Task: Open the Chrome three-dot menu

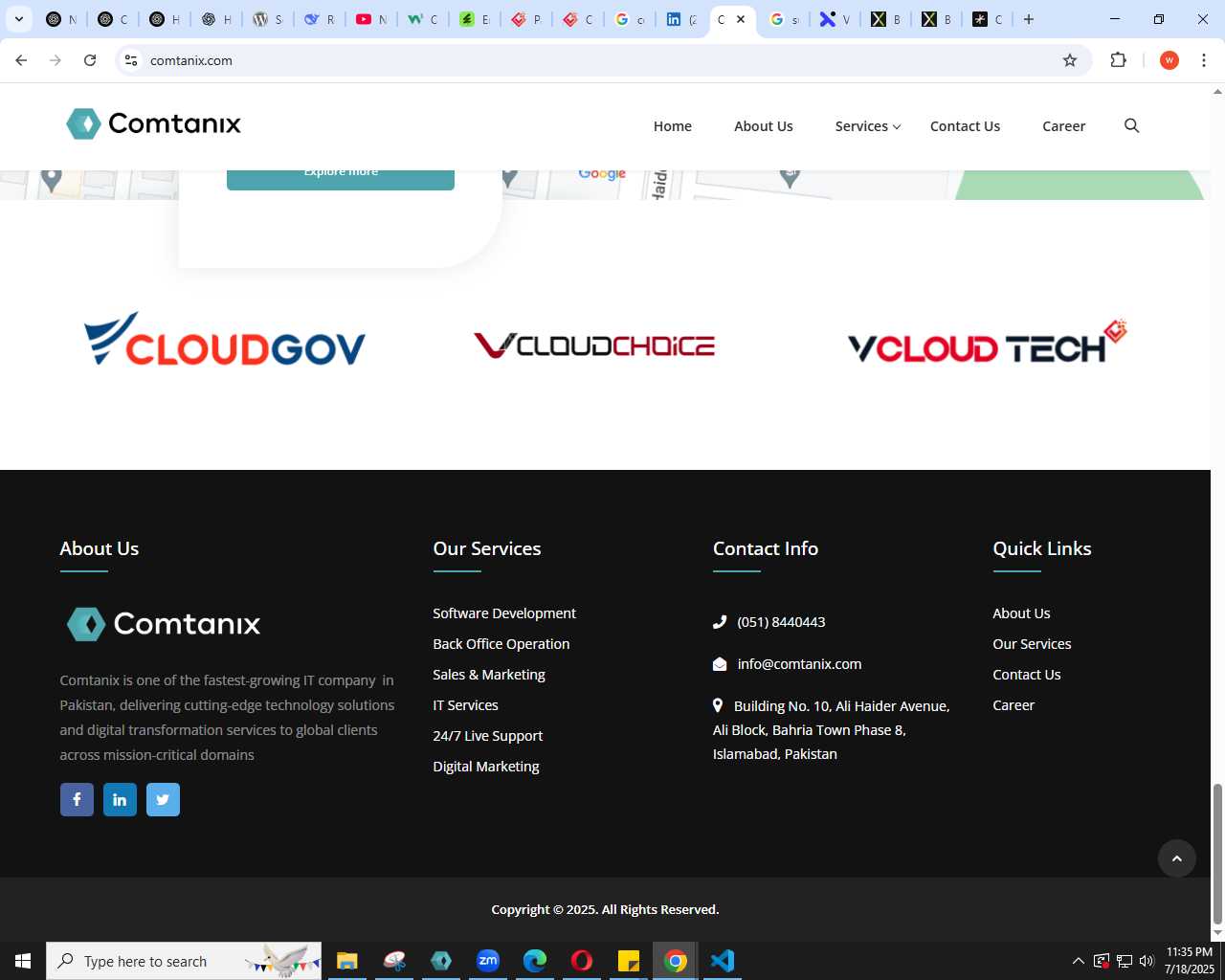Action: coord(1204,60)
